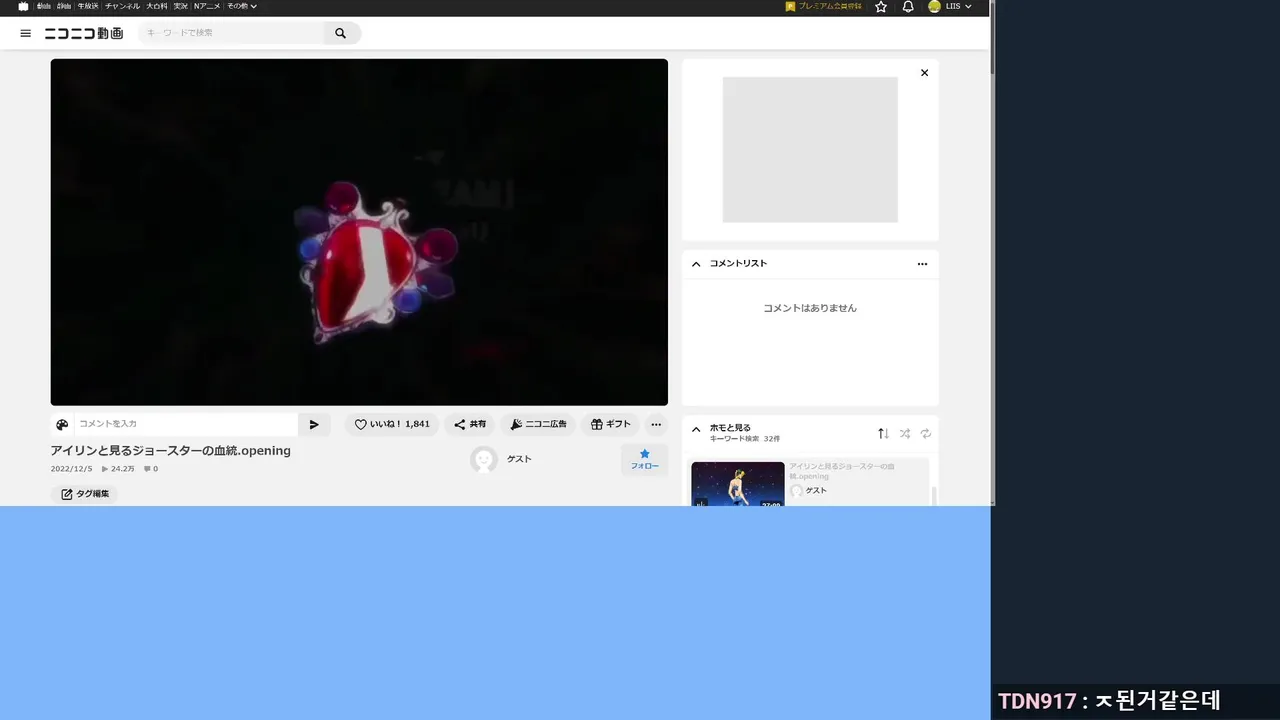1280x720 pixels.
Task: Send comment with the arrow button
Action: click(x=314, y=424)
